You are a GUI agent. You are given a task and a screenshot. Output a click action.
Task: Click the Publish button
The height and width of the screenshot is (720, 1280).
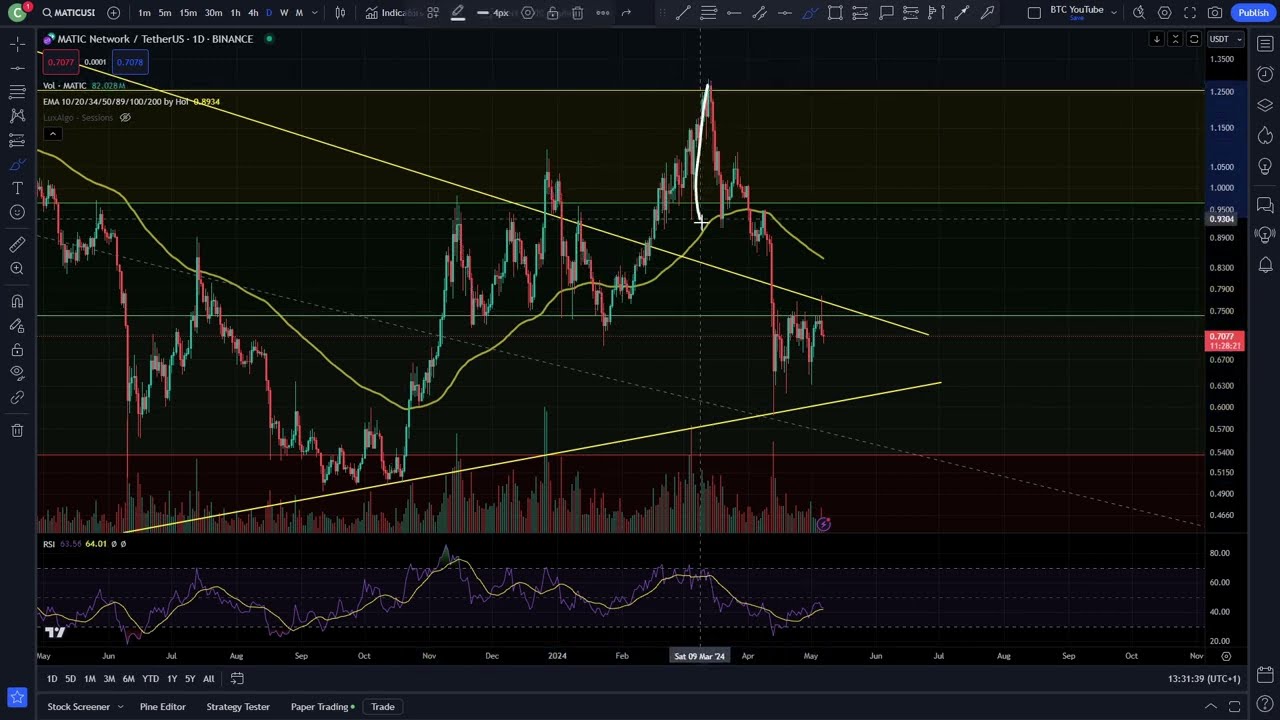click(x=1253, y=13)
